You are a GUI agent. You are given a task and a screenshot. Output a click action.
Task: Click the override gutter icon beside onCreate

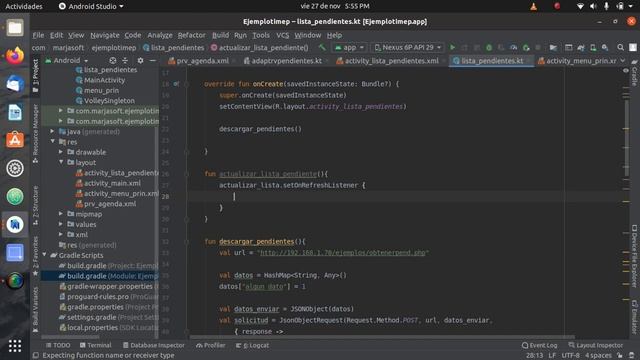176,84
